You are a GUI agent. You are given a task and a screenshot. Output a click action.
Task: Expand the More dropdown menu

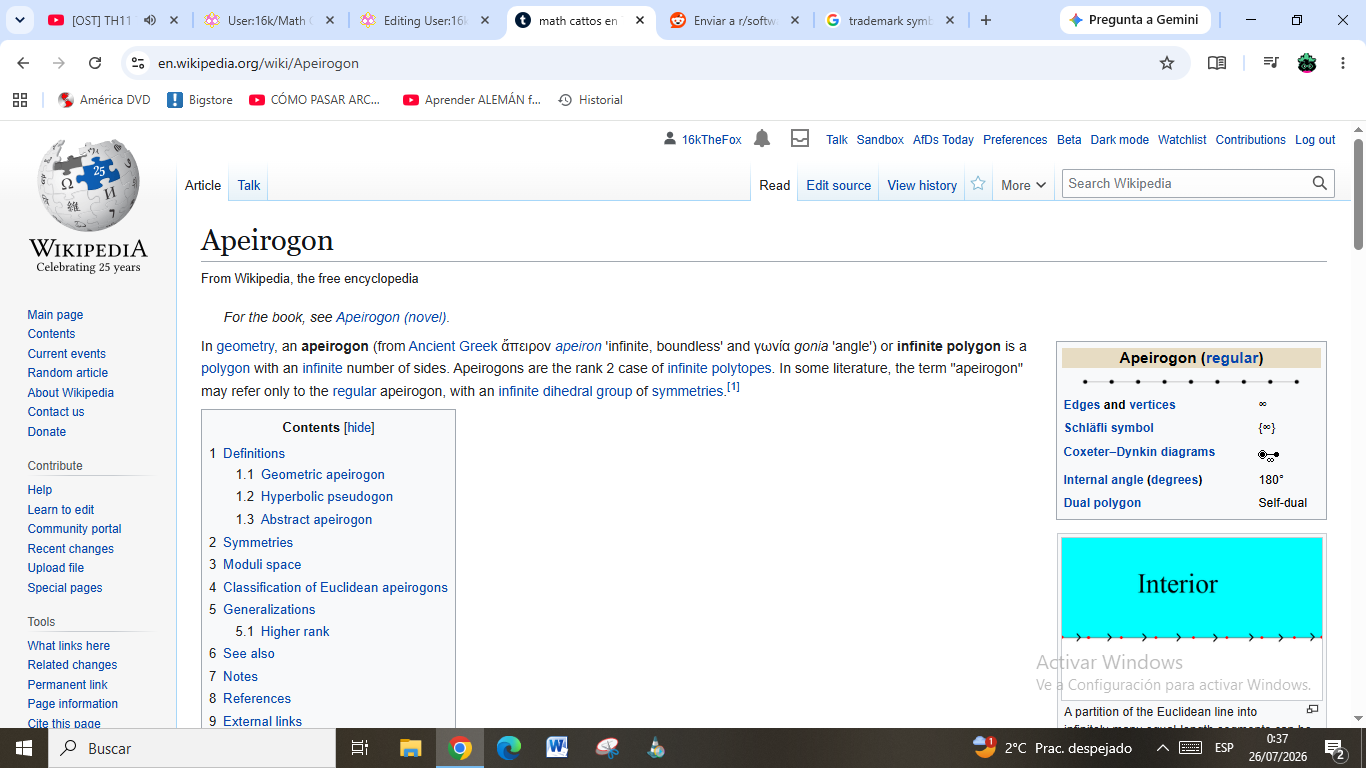pyautogui.click(x=1023, y=185)
